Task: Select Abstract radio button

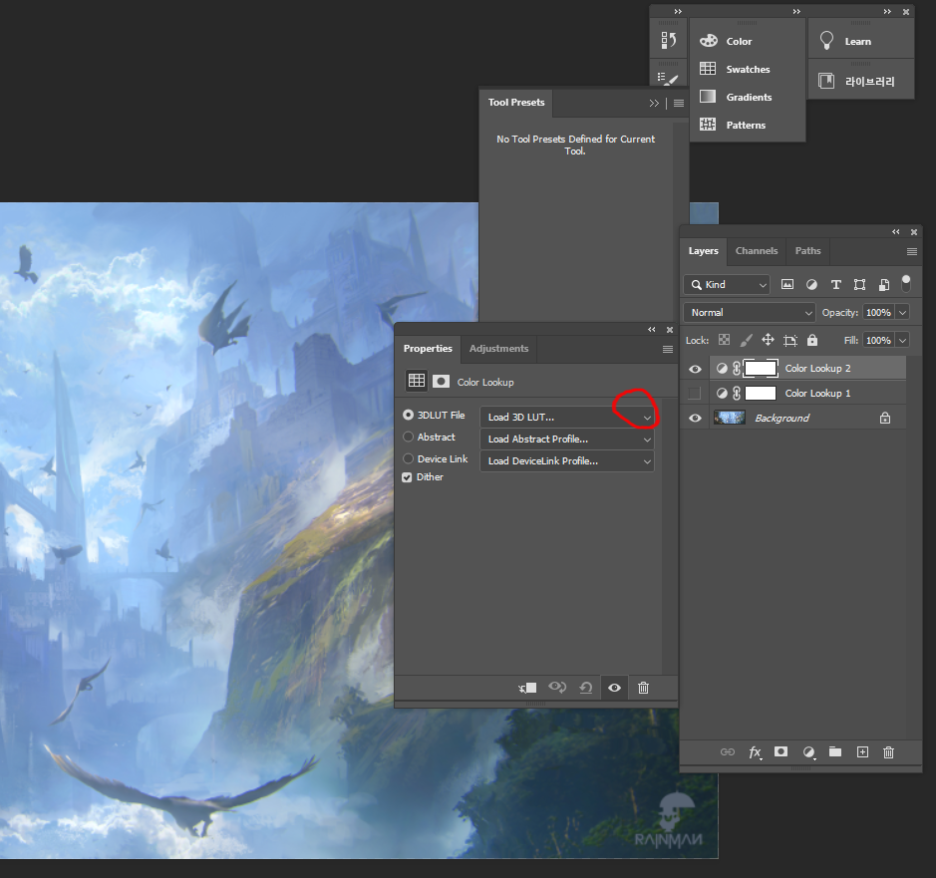Action: coord(408,437)
